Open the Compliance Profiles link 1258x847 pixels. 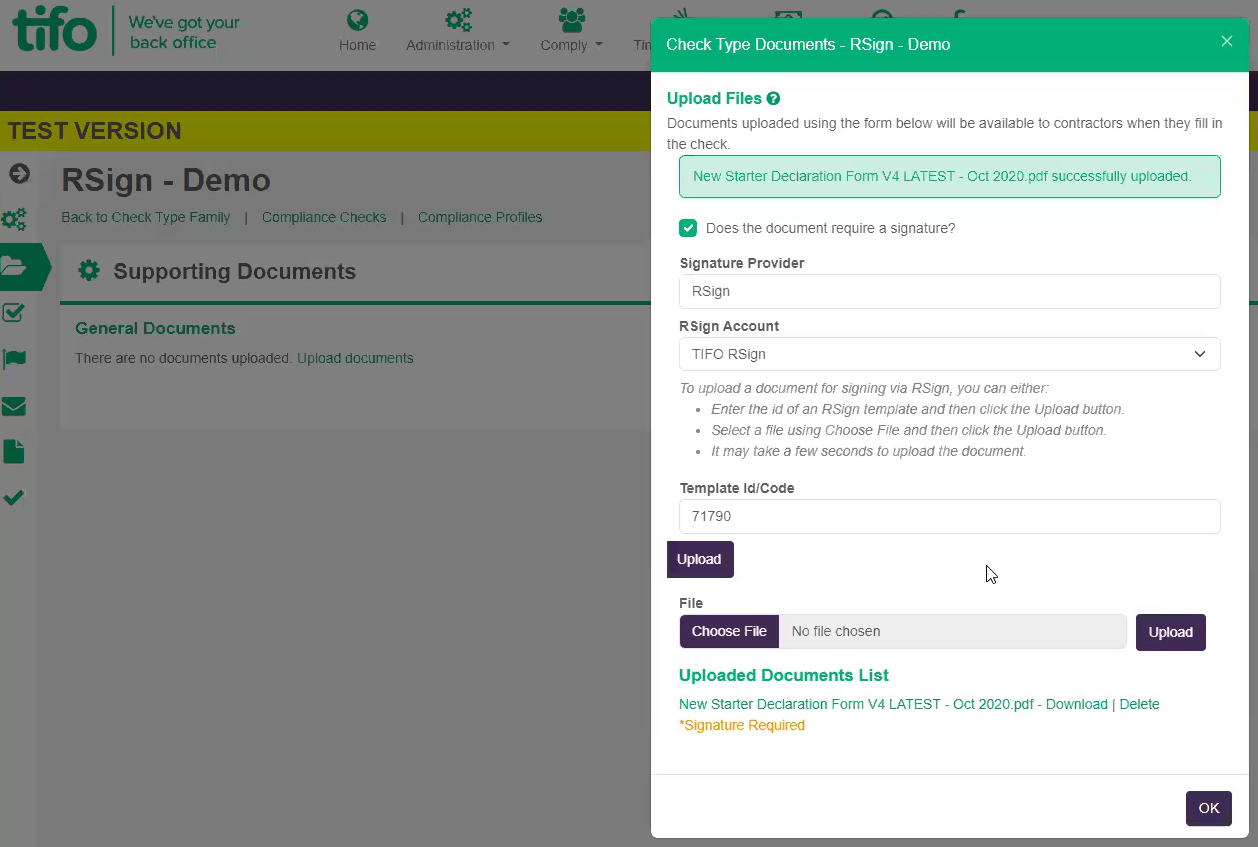tap(480, 217)
